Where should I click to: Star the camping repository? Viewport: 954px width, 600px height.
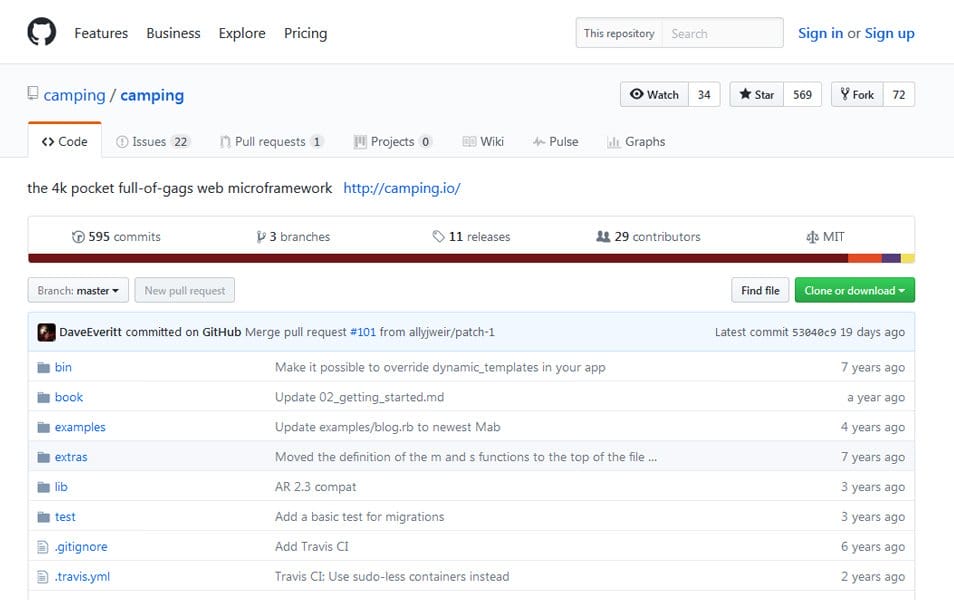click(x=757, y=94)
